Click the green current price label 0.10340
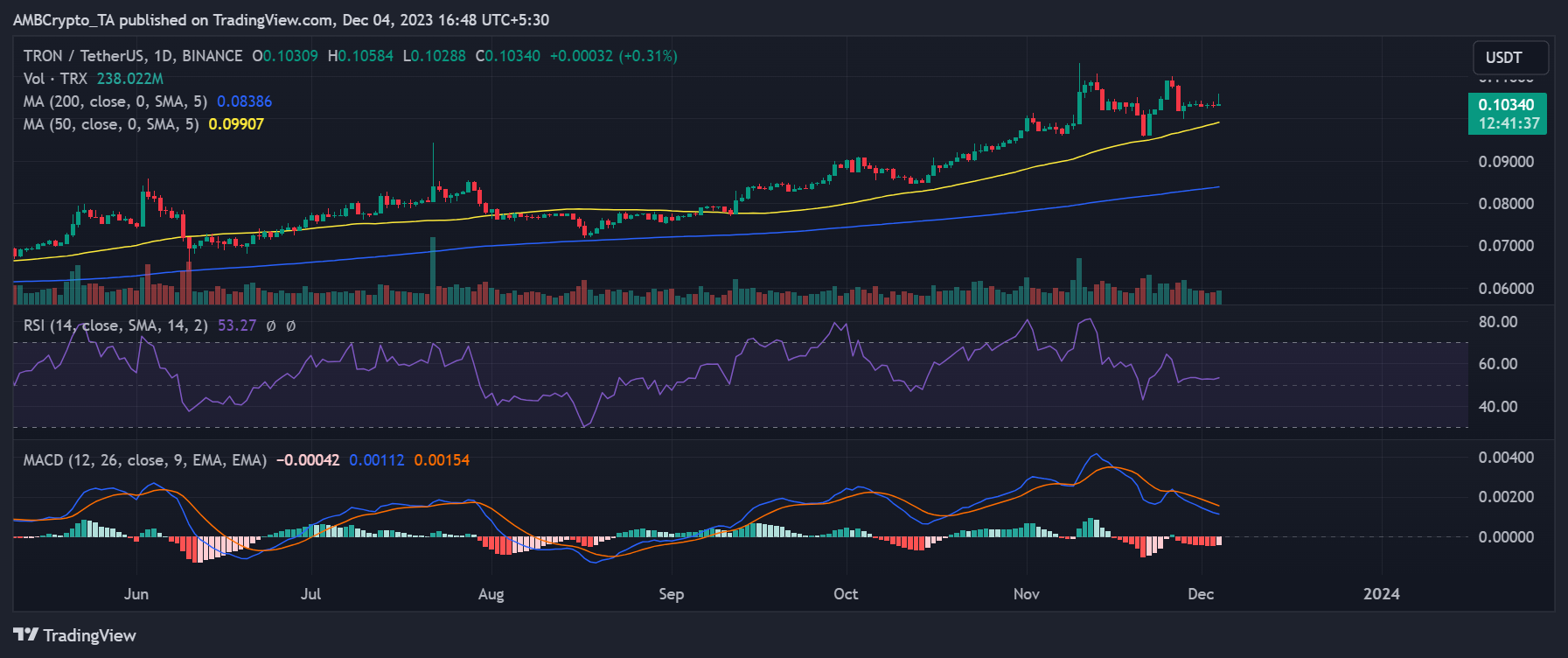 [1506, 105]
